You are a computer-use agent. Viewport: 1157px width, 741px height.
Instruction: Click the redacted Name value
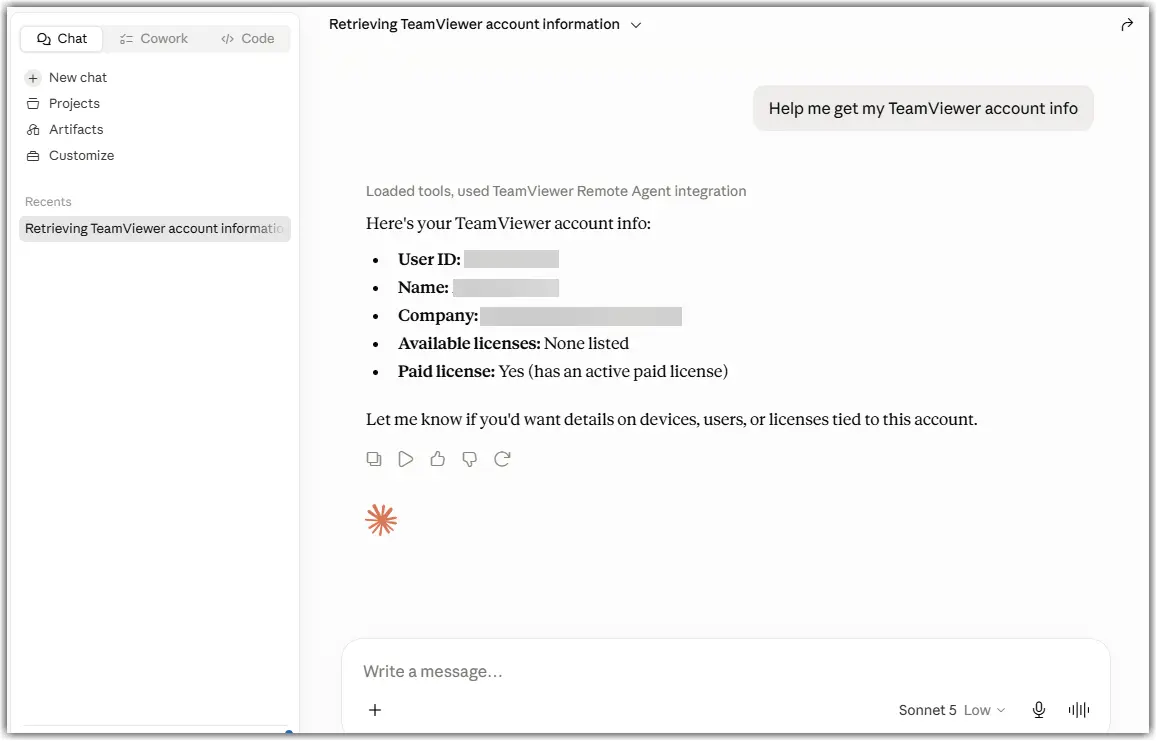(x=505, y=287)
